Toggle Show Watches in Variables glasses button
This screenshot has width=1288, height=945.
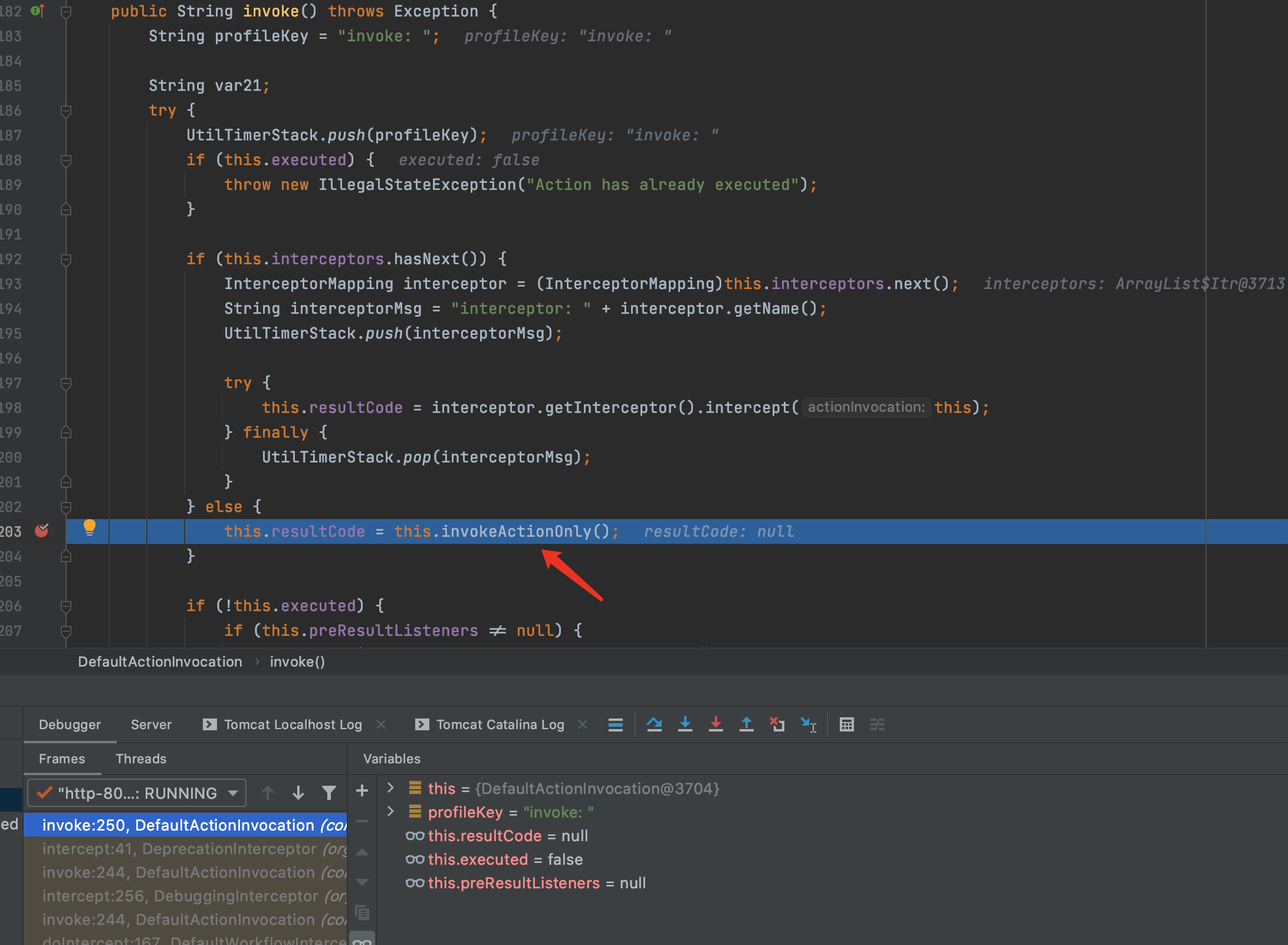[x=362, y=939]
